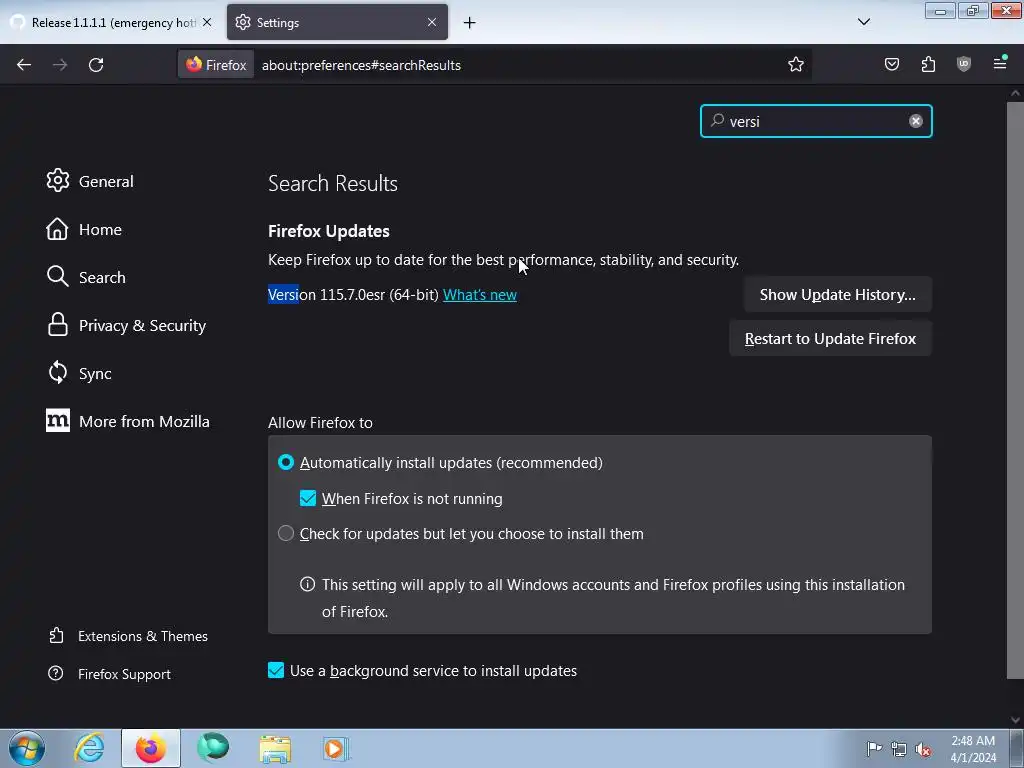Click the Firefox Updates heading
This screenshot has height=768, width=1024.
point(328,231)
